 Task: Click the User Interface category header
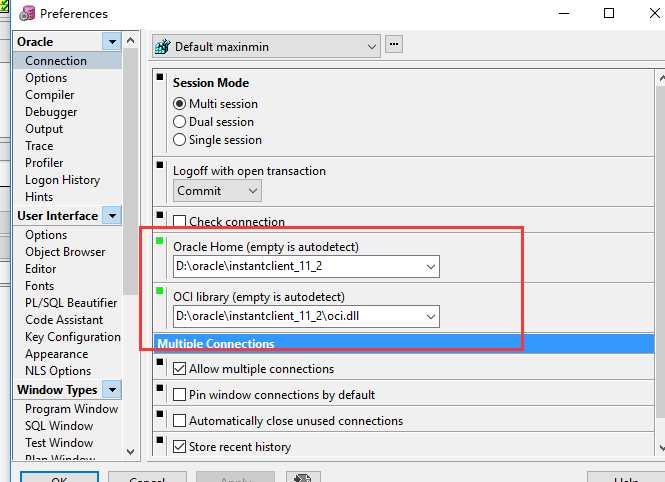click(58, 215)
